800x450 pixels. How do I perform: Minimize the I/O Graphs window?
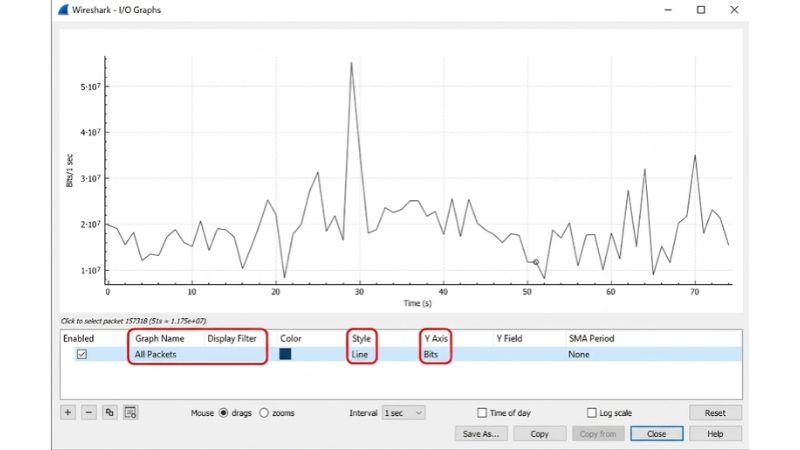click(668, 10)
